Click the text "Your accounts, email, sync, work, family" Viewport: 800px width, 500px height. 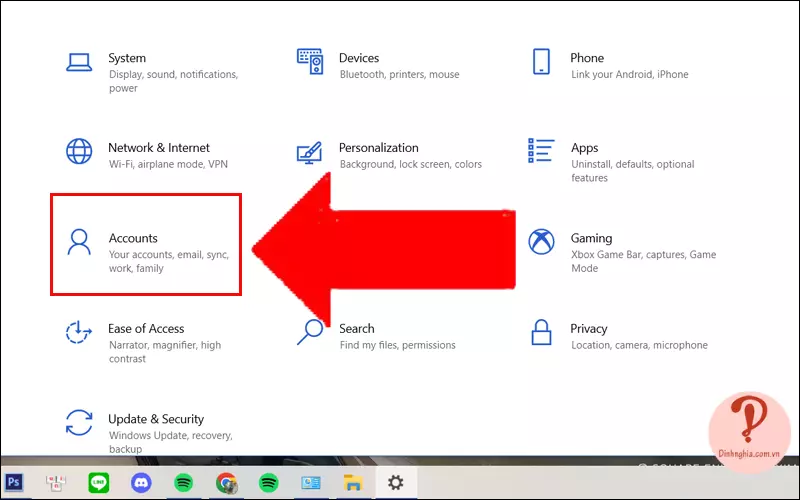[x=169, y=261]
